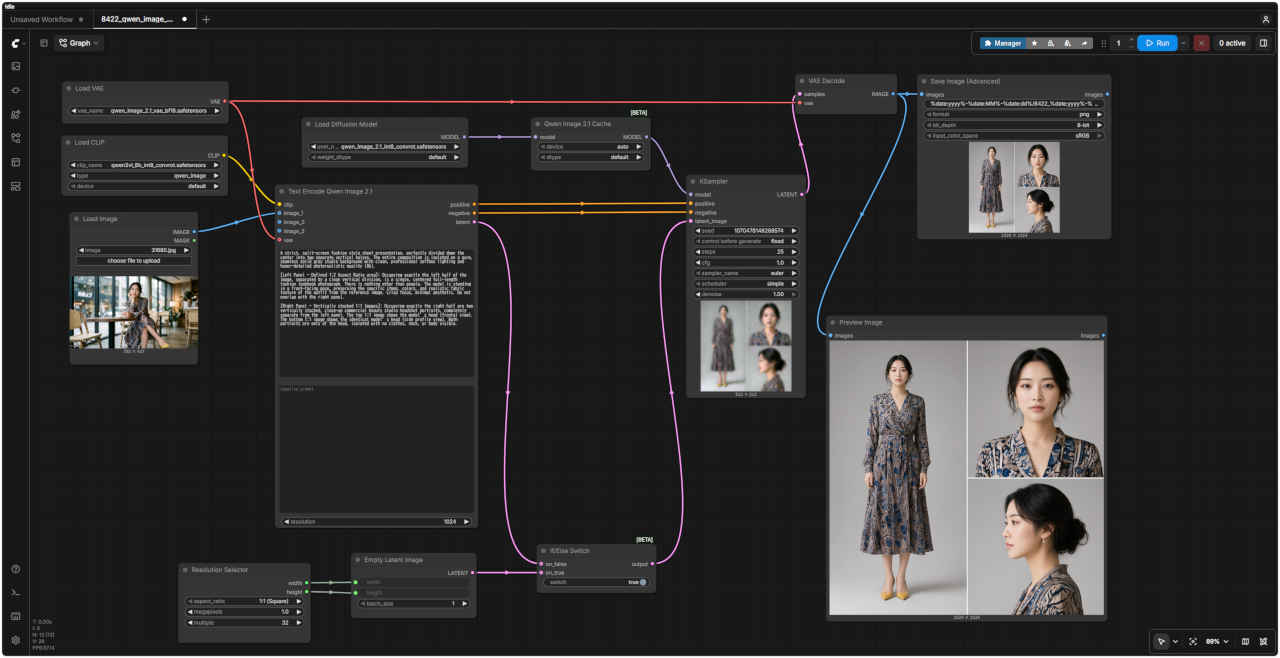Open the 0 active queue button
1280x658 pixels.
(1232, 43)
